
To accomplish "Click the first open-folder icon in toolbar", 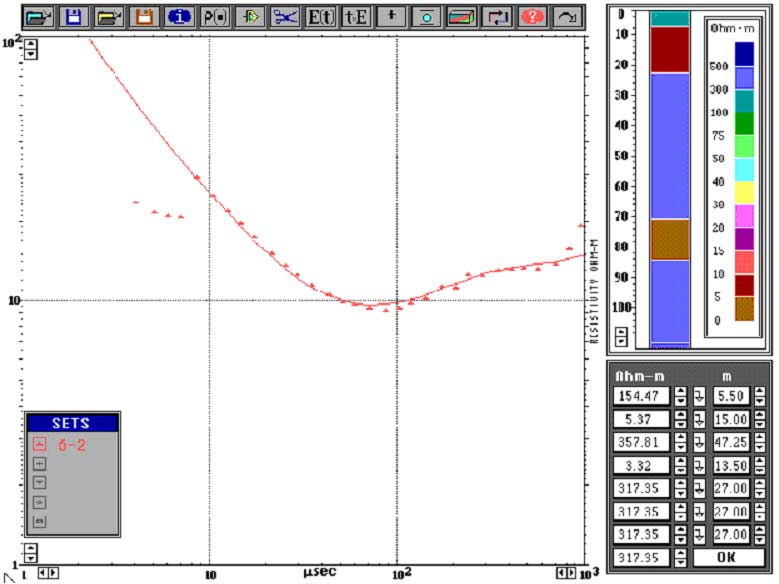I will coord(38,16).
